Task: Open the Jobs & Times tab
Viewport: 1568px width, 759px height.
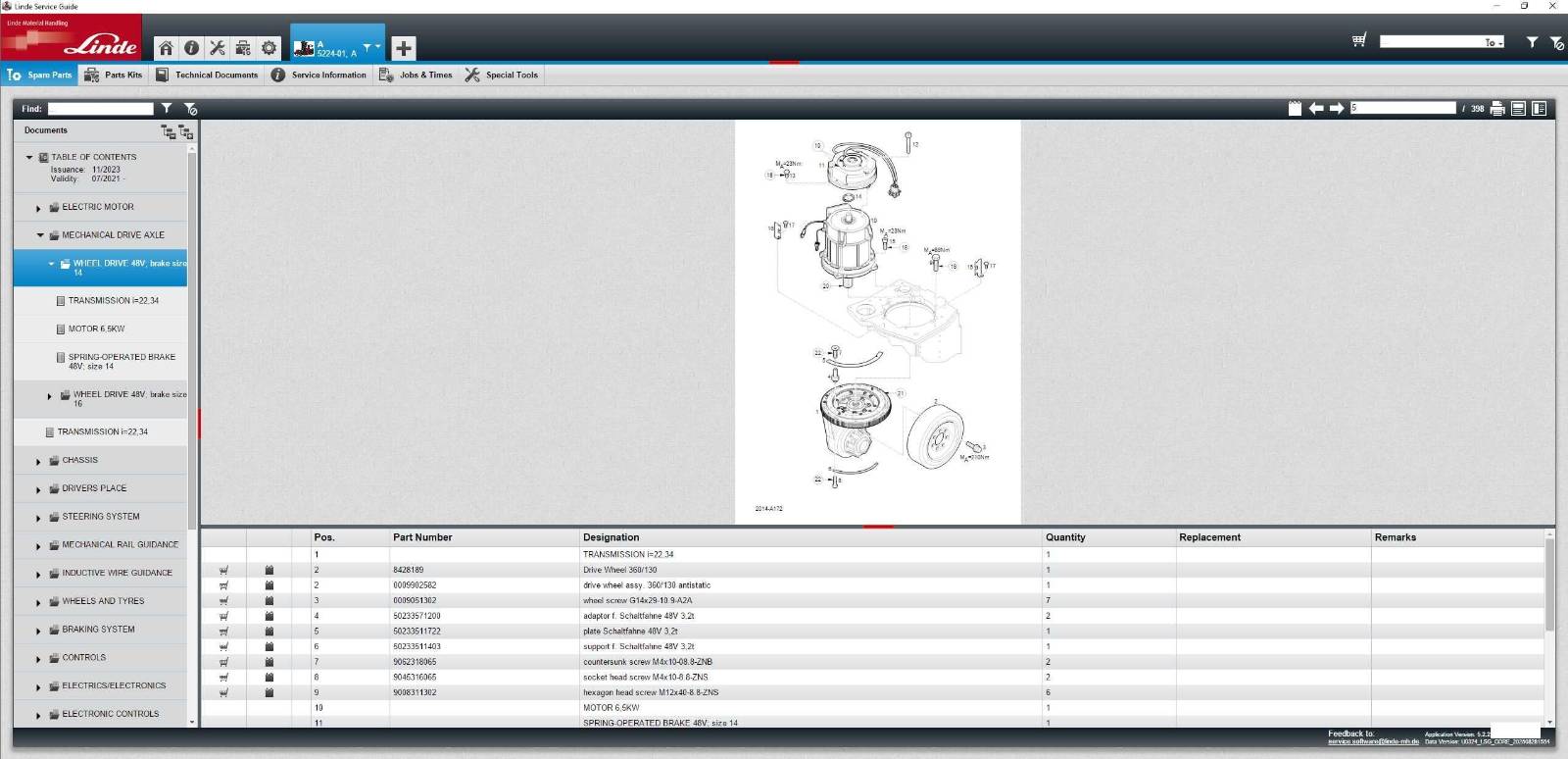Action: (416, 75)
